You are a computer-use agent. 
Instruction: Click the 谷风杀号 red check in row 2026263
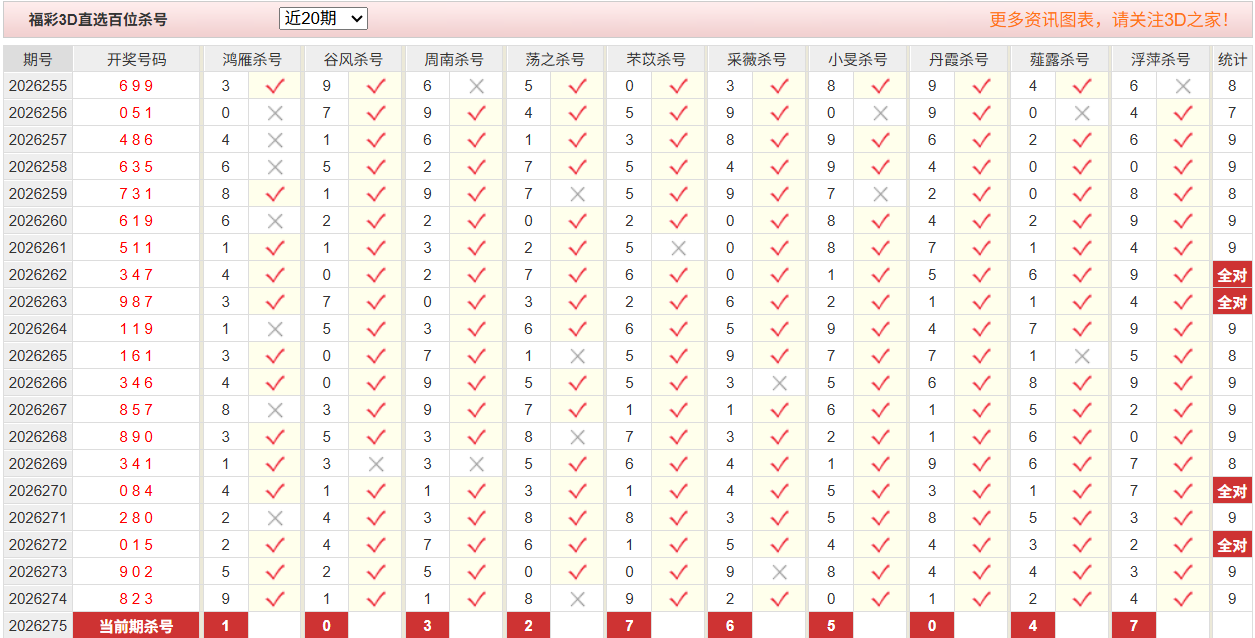[376, 302]
